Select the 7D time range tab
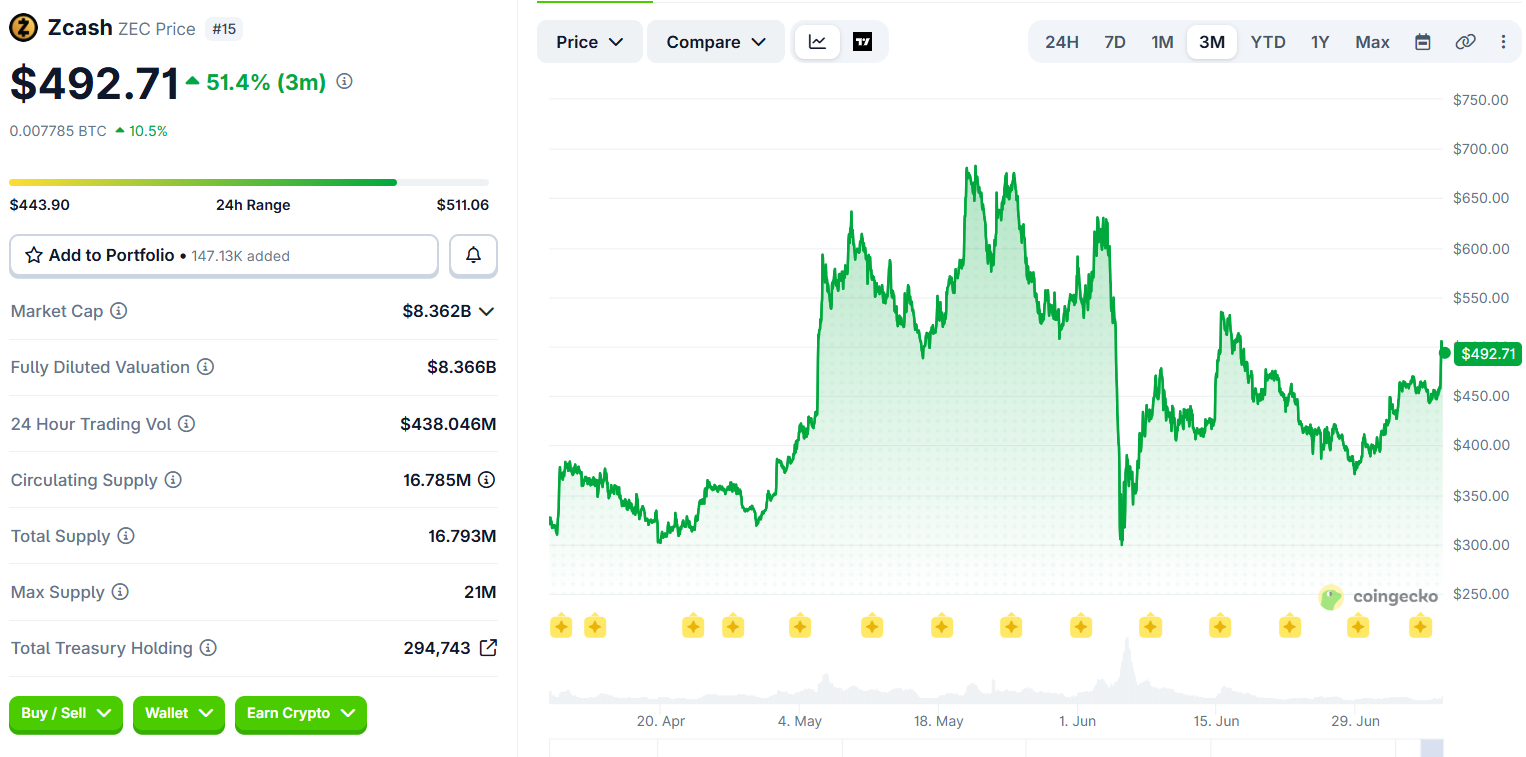 [1115, 42]
